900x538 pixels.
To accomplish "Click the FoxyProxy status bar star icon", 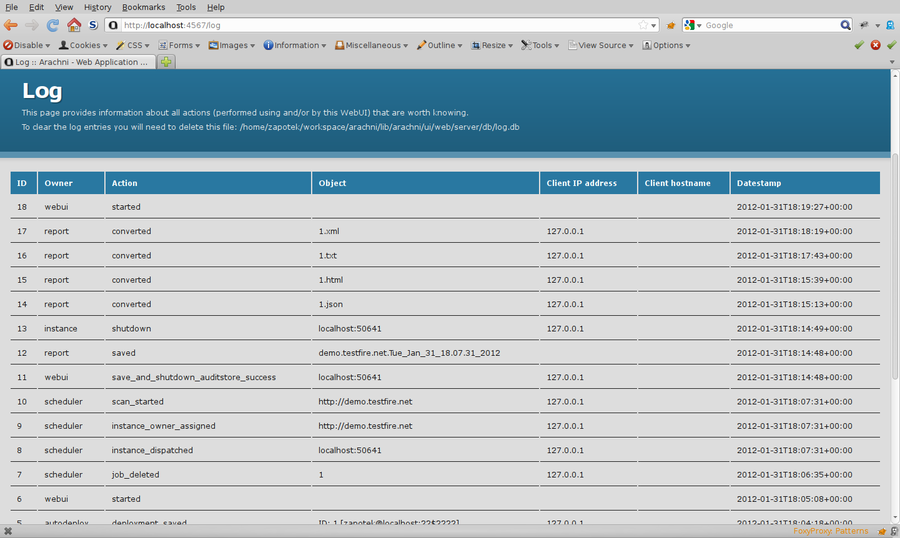I will (882, 532).
